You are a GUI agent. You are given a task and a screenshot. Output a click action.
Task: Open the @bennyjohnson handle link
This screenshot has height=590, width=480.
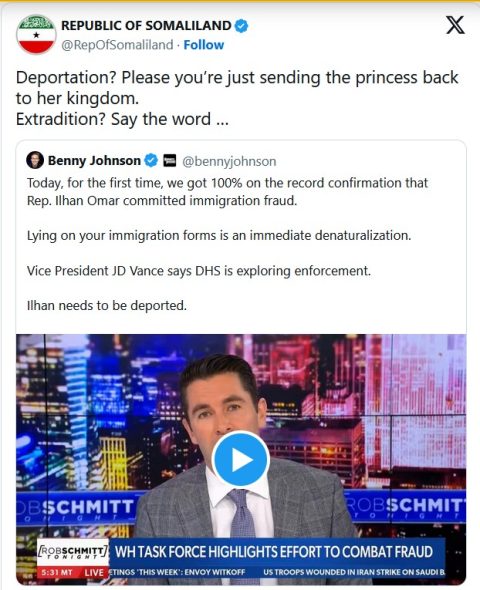(229, 161)
